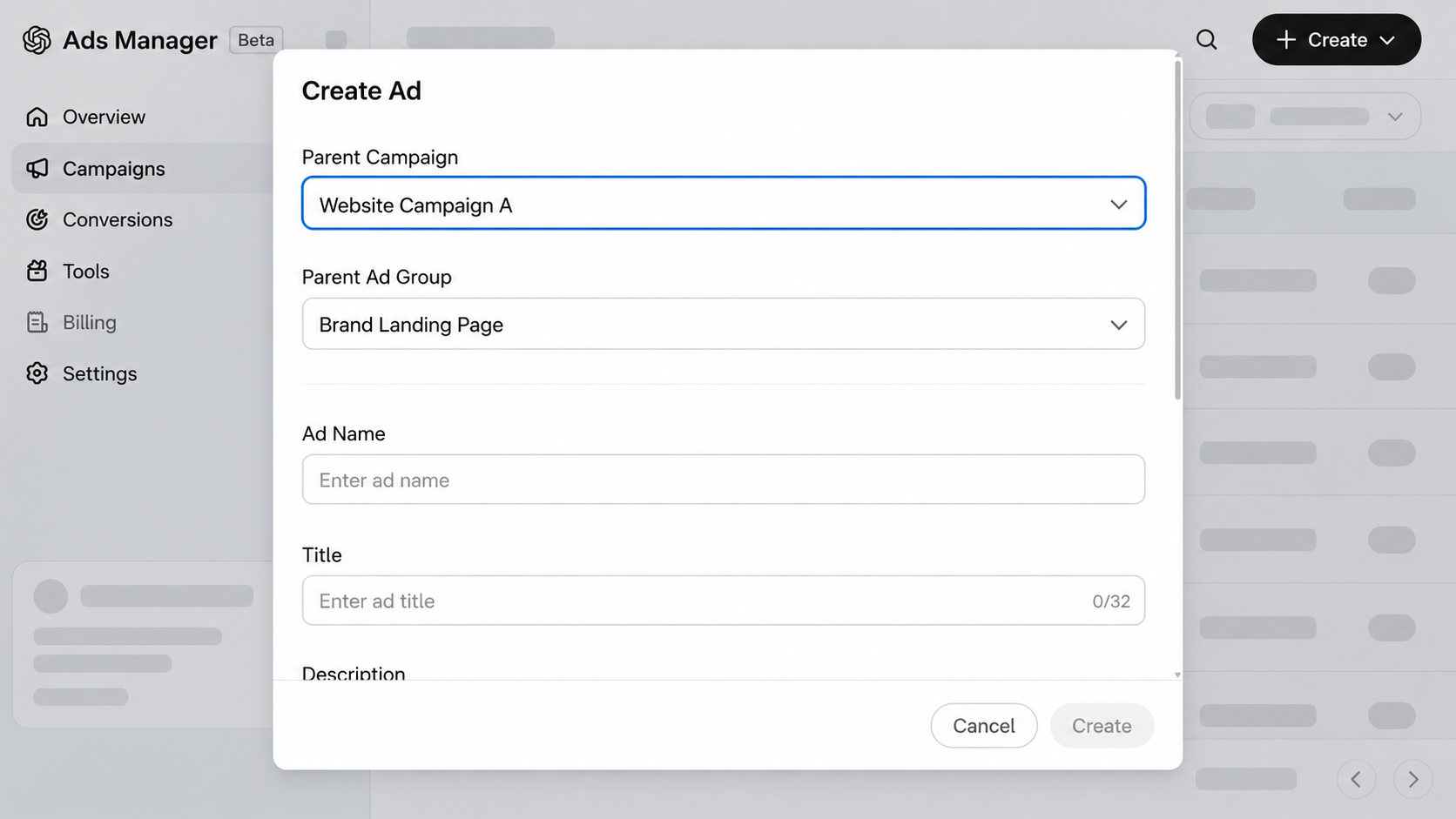Expand the Parent Campaign dropdown

pyautogui.click(x=723, y=204)
